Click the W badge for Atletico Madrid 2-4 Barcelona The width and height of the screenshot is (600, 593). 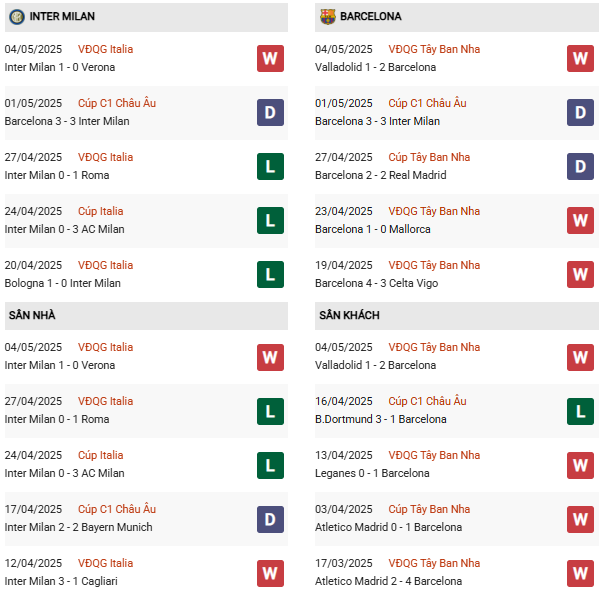580,572
